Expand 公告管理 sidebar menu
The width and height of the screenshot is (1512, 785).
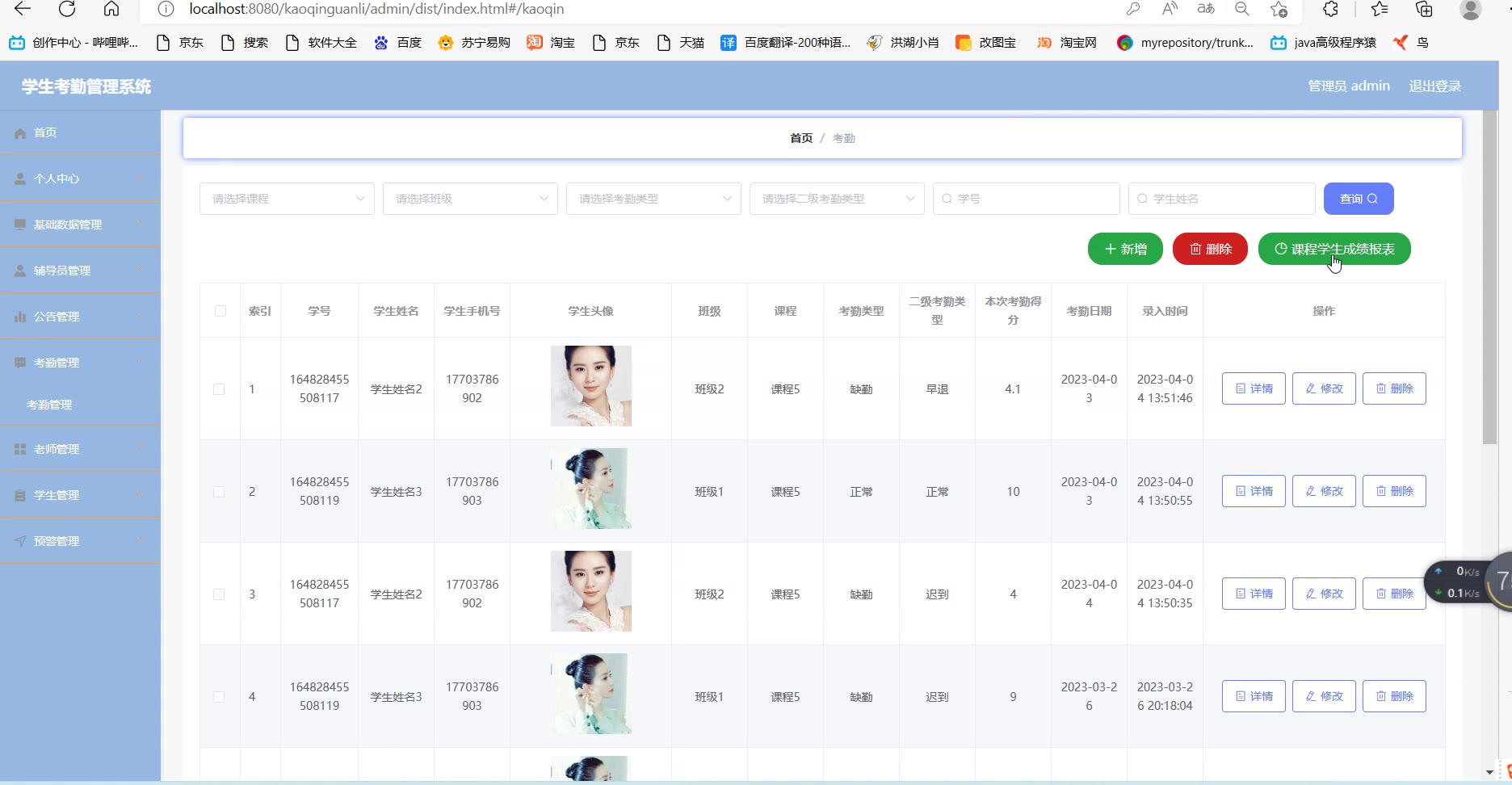pos(80,317)
